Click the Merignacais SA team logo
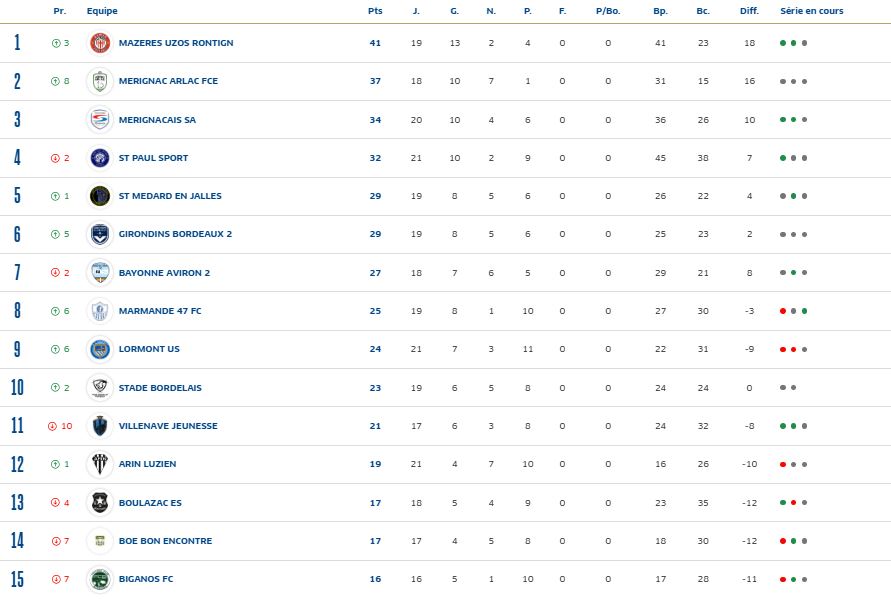 99,120
